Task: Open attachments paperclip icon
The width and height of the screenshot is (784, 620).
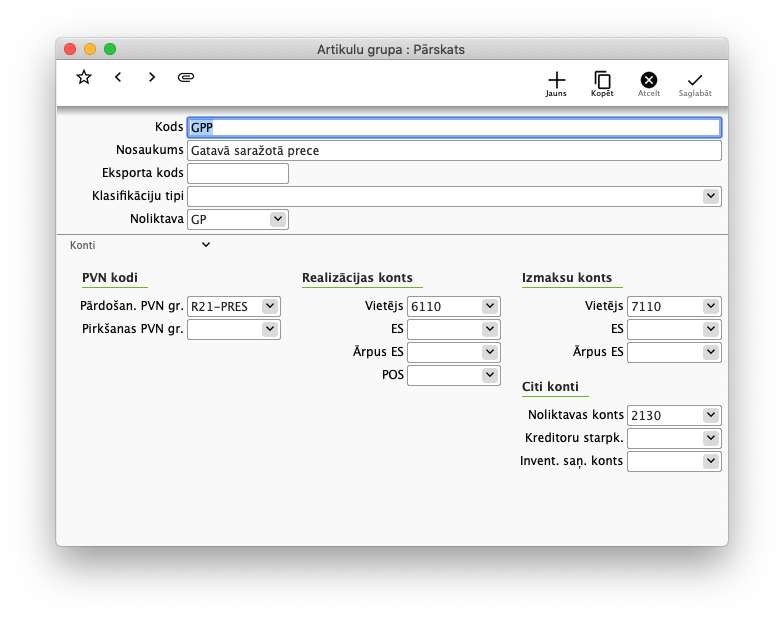Action: tap(186, 77)
